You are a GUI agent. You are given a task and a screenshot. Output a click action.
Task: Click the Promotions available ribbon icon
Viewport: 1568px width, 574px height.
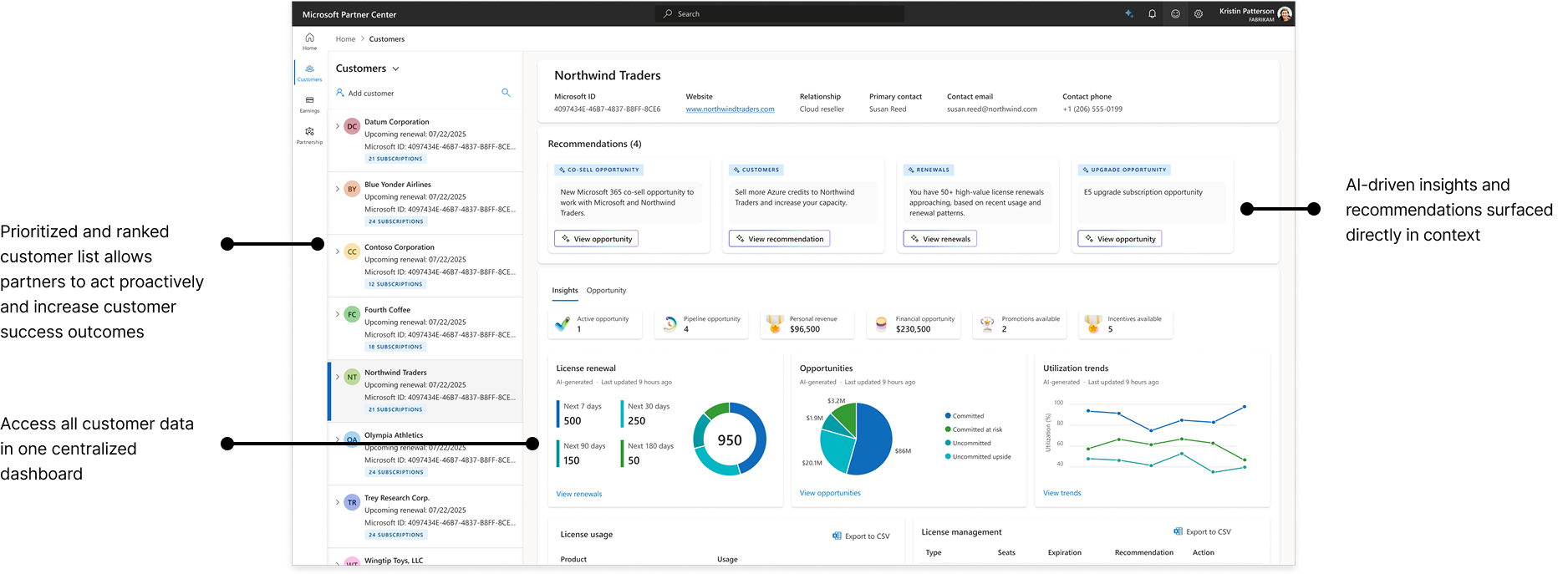click(987, 324)
